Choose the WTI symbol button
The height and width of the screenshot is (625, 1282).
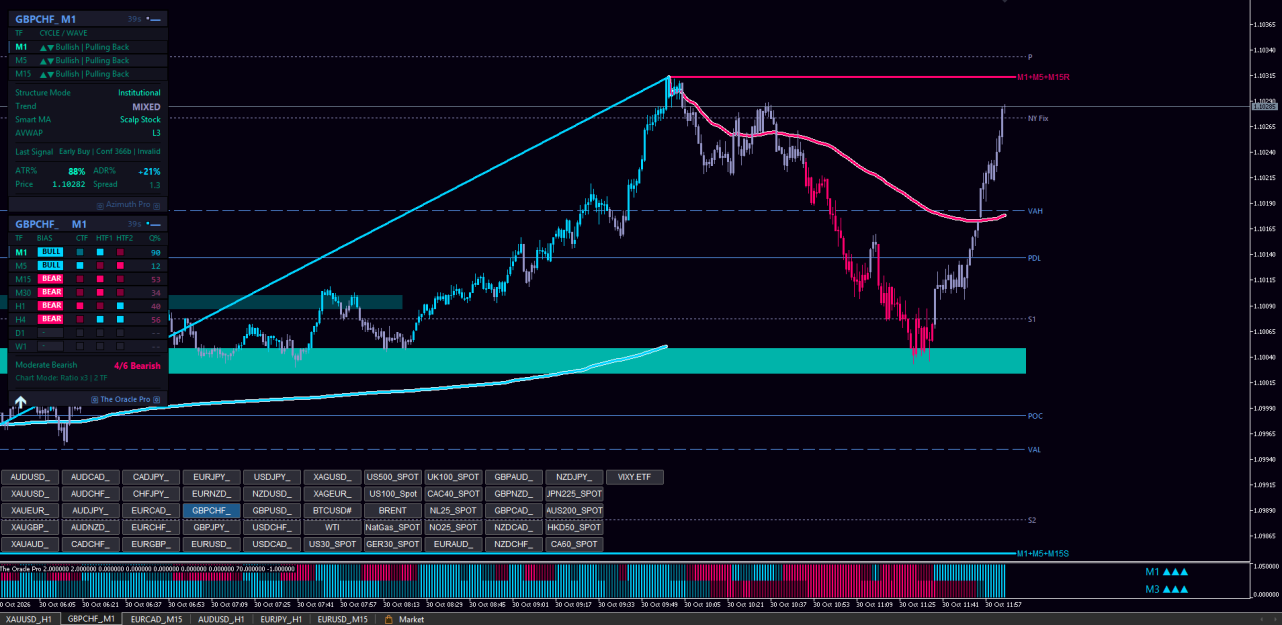331,527
